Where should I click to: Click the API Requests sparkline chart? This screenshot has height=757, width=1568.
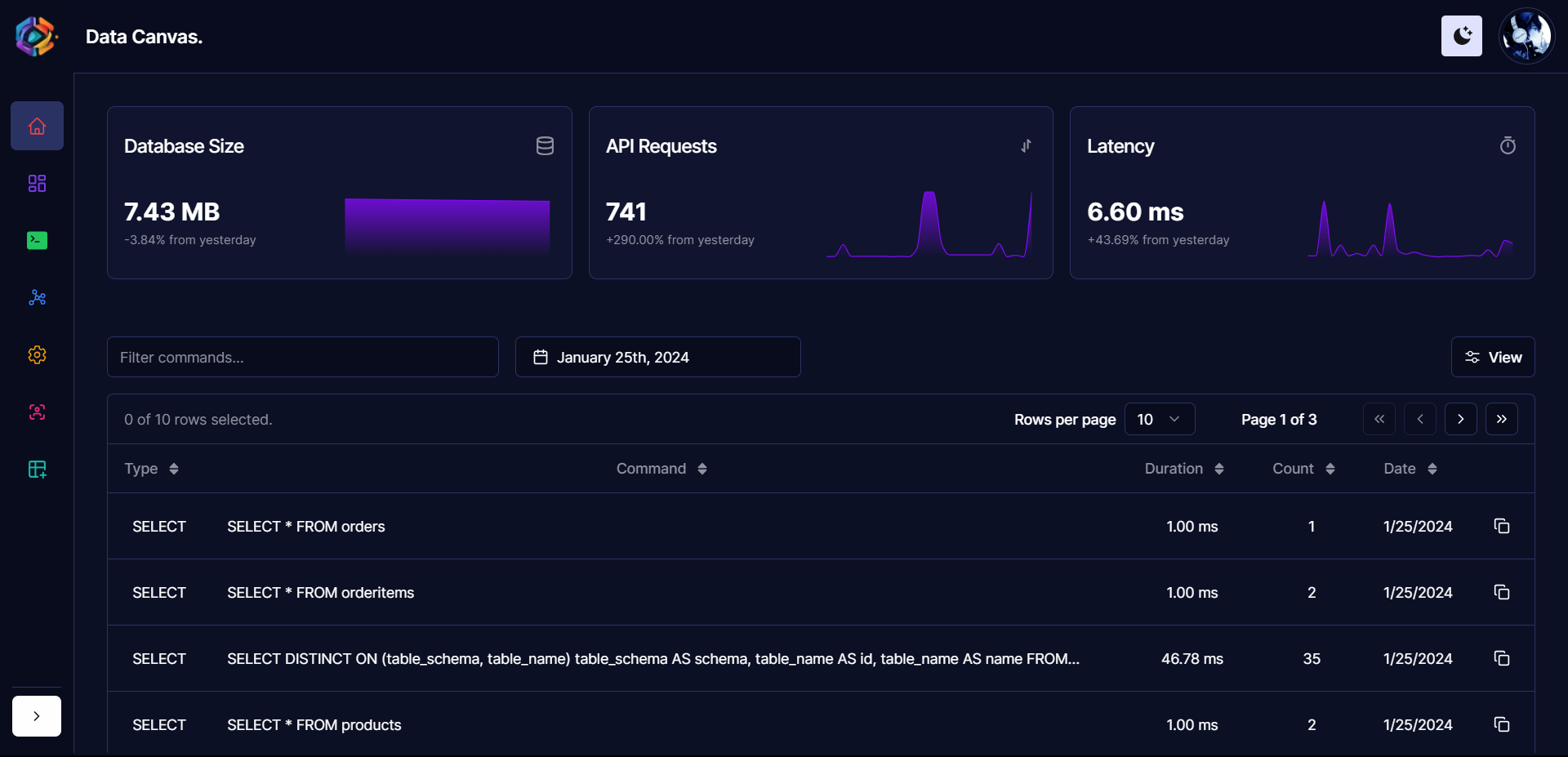tap(929, 225)
